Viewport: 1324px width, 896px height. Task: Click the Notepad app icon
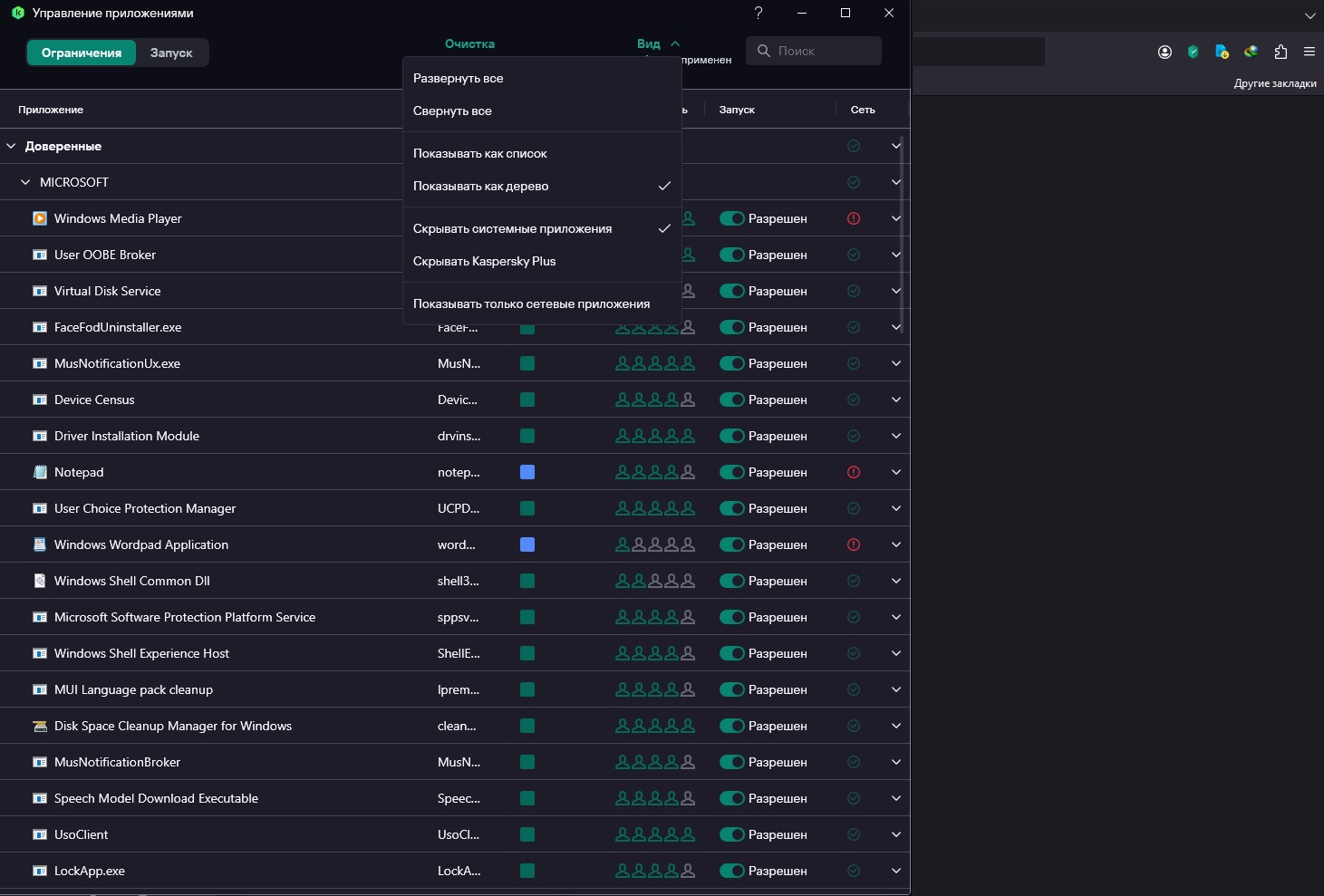tap(40, 472)
